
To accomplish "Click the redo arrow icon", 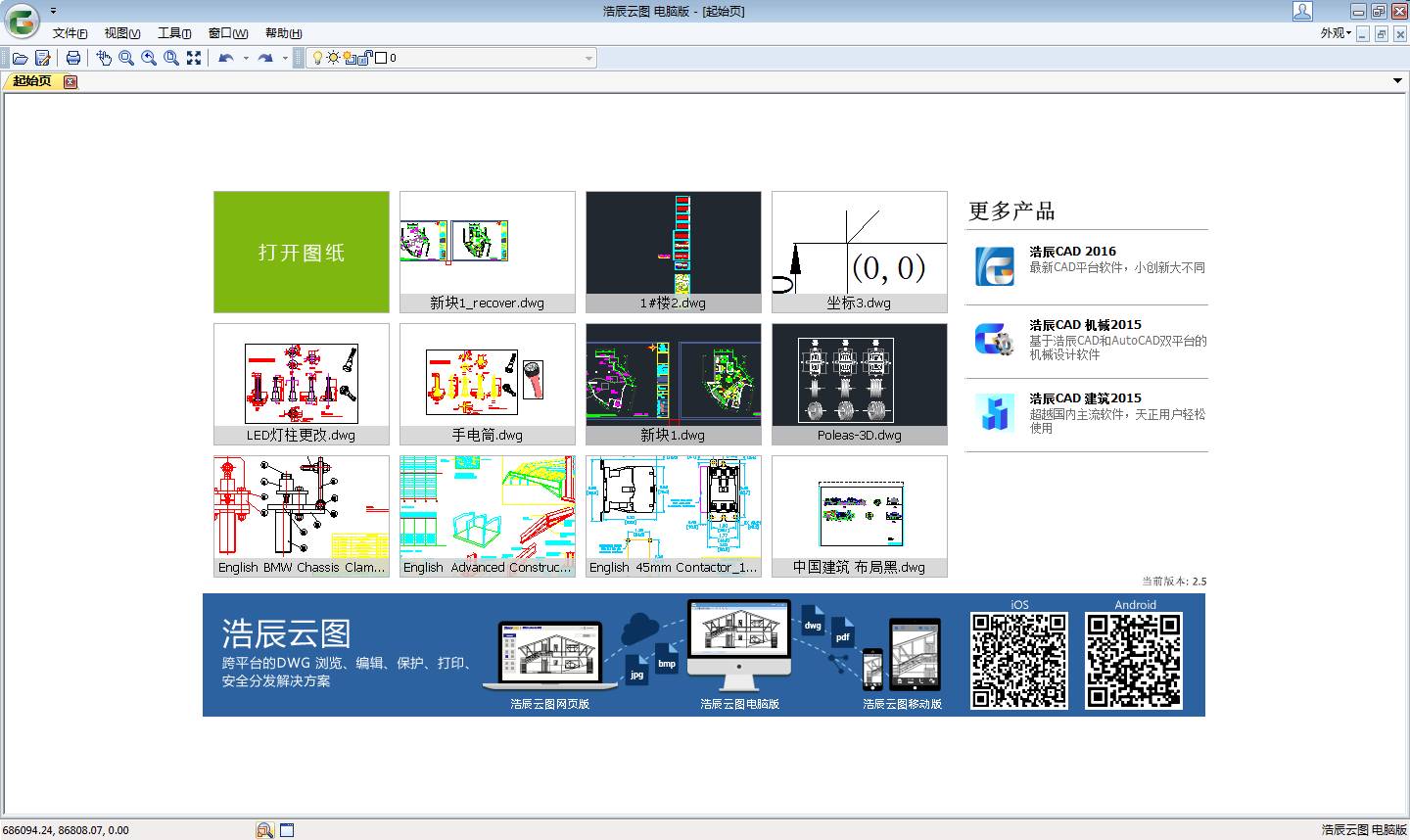I will coord(265,58).
